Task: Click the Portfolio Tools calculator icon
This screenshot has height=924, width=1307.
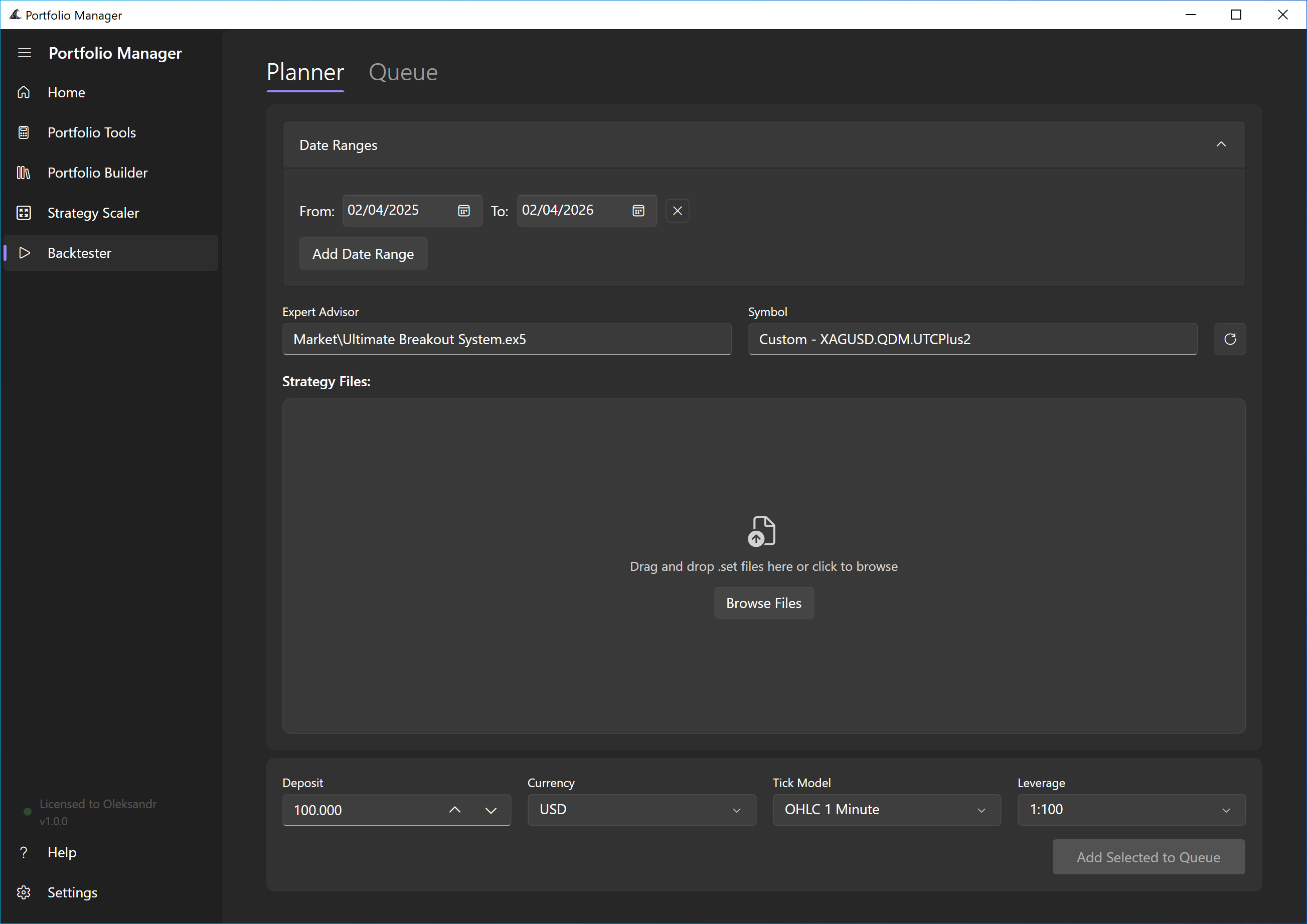Action: tap(24, 132)
